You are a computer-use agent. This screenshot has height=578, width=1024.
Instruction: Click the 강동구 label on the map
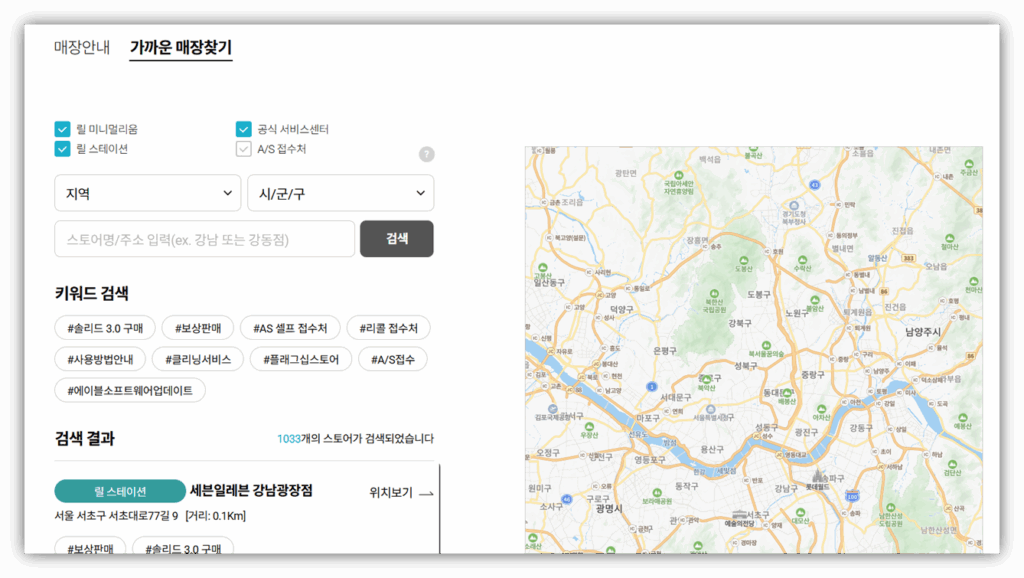click(x=861, y=428)
